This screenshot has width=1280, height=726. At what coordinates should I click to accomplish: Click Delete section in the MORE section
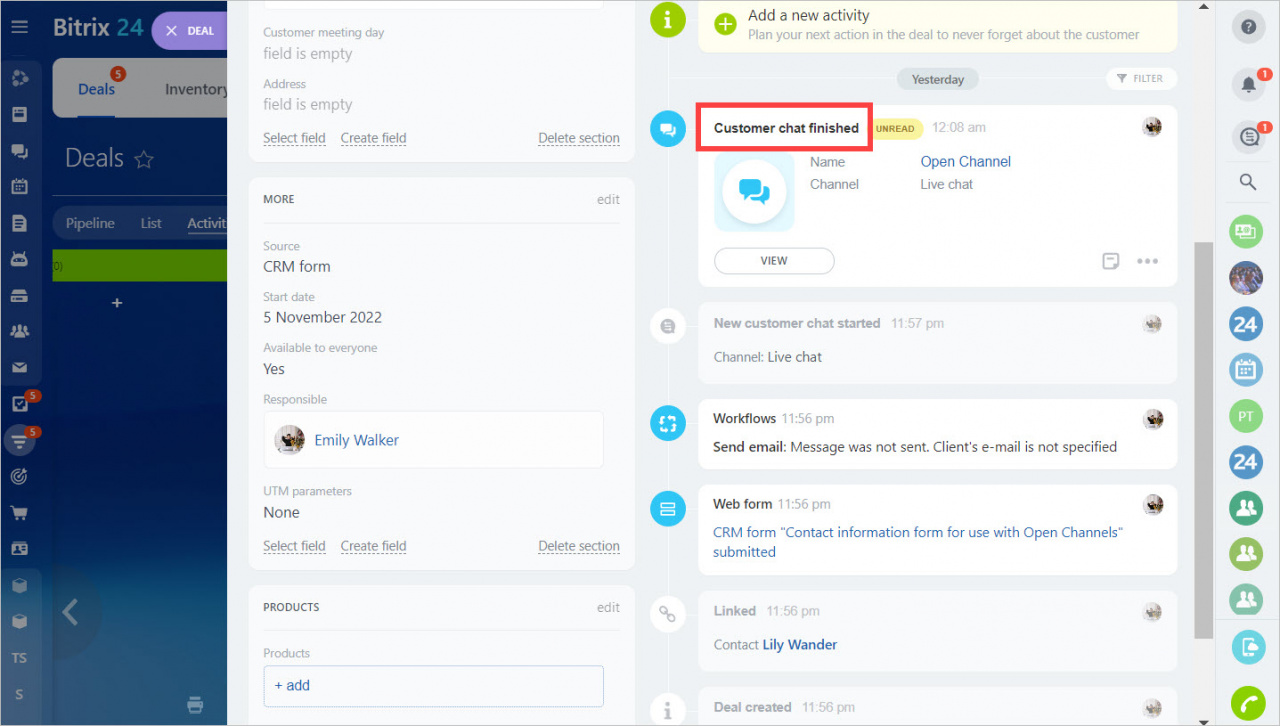[579, 546]
